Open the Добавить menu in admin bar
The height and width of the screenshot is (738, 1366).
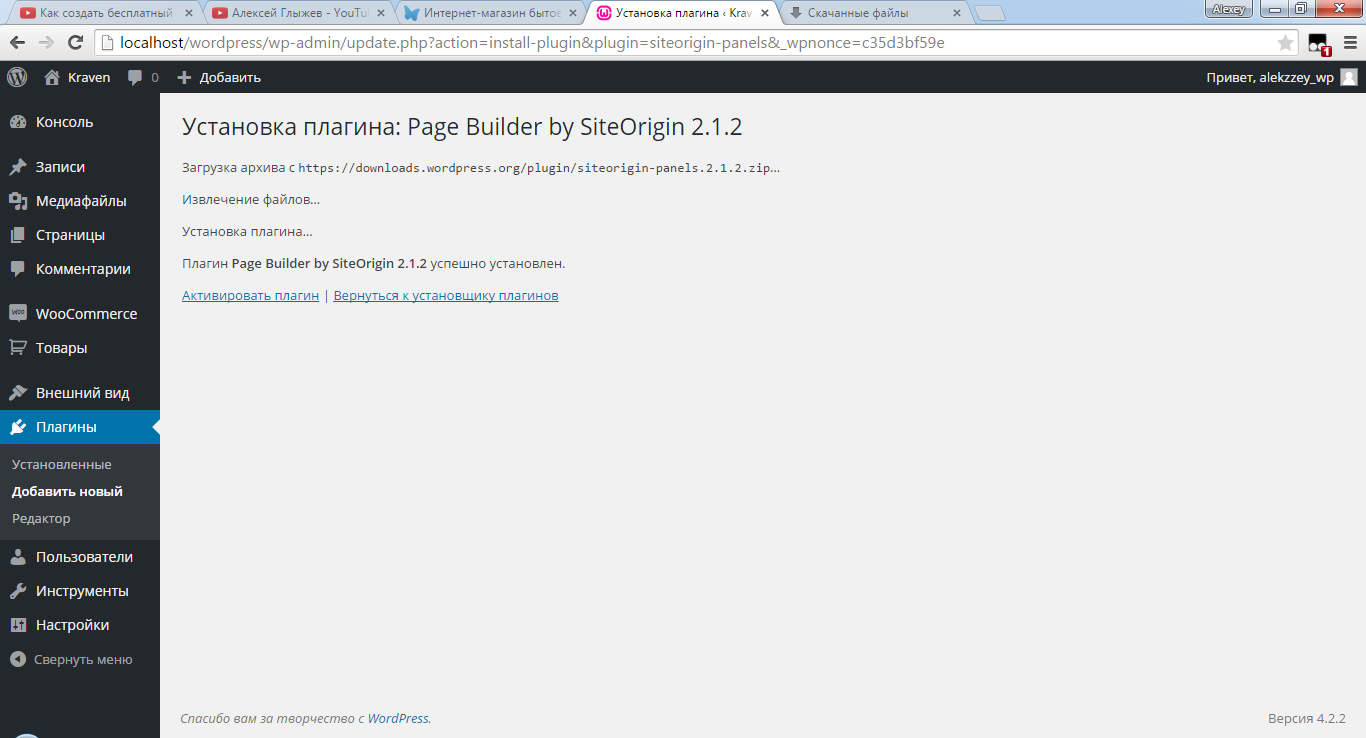point(219,77)
